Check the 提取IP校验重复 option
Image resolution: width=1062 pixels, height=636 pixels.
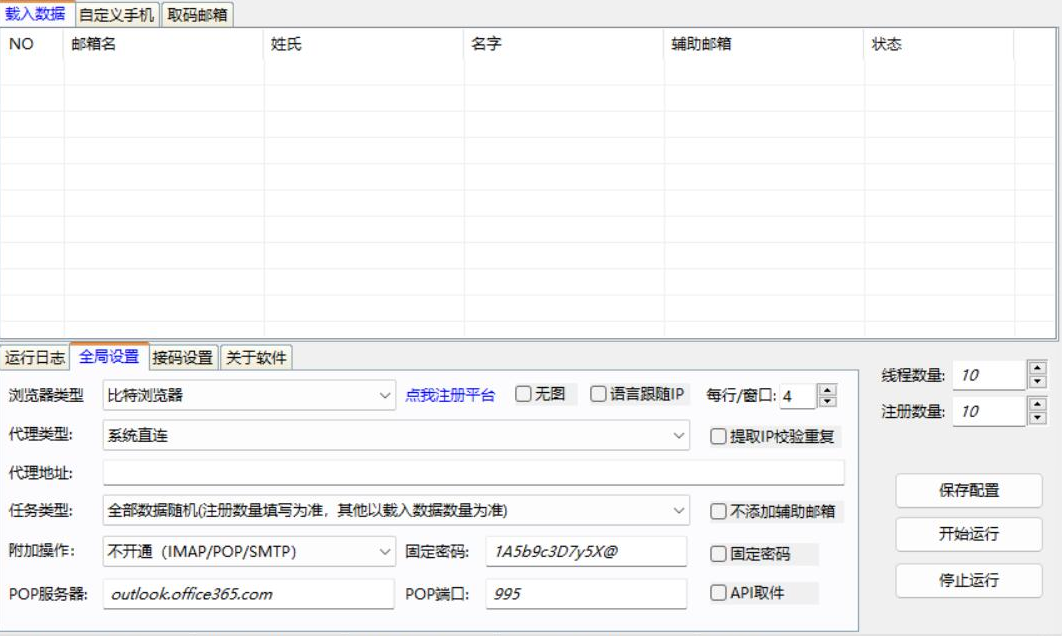(718, 436)
